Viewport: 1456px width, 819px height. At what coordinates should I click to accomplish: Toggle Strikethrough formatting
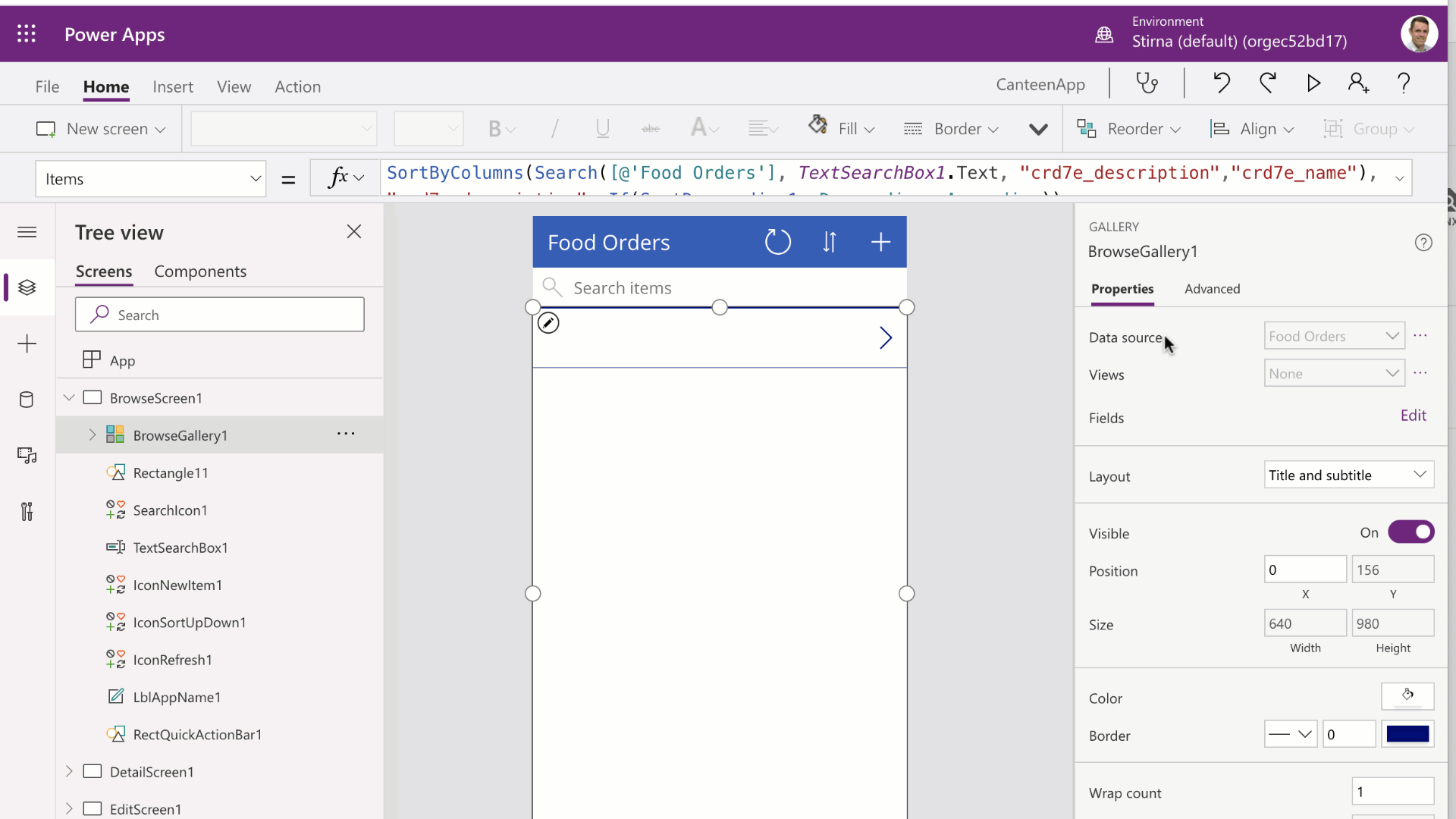click(651, 129)
